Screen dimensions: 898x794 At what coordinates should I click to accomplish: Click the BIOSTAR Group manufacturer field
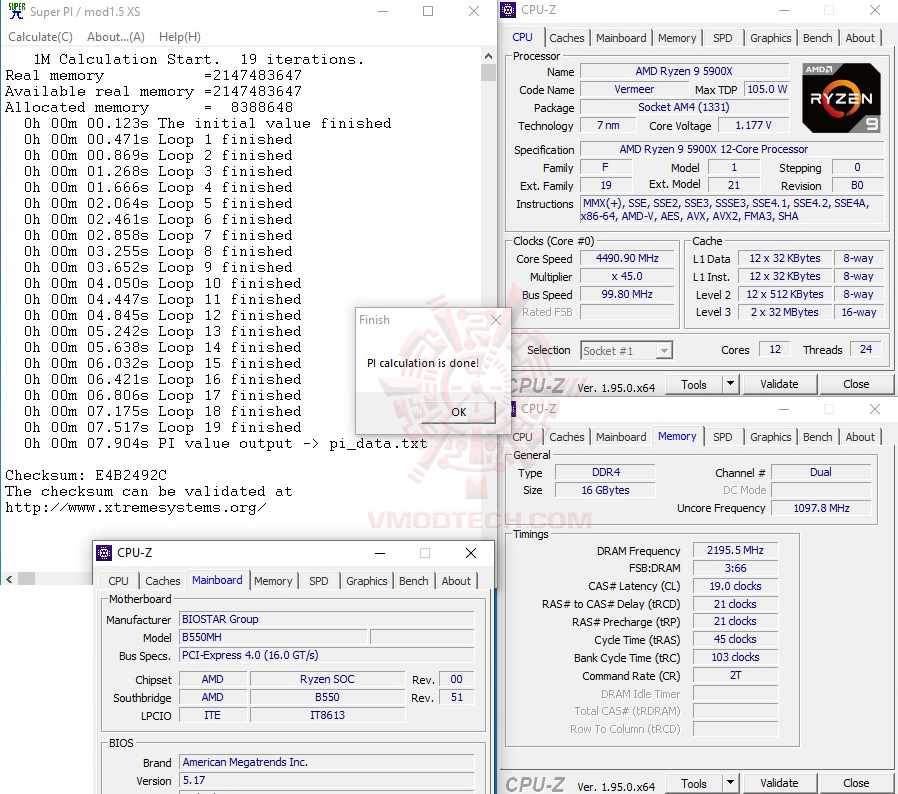[x=327, y=619]
